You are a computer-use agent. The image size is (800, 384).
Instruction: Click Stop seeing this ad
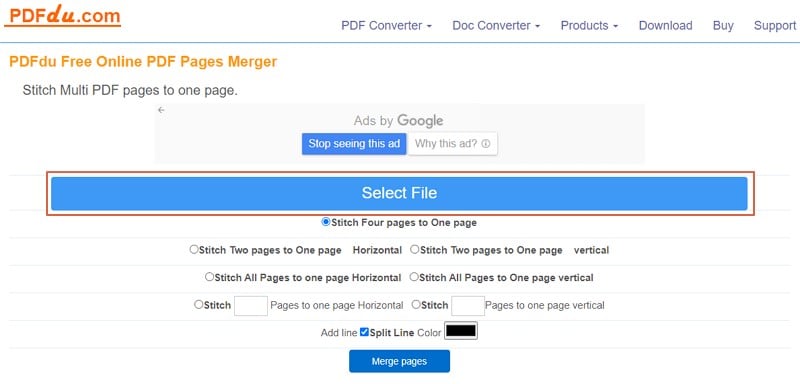(354, 144)
